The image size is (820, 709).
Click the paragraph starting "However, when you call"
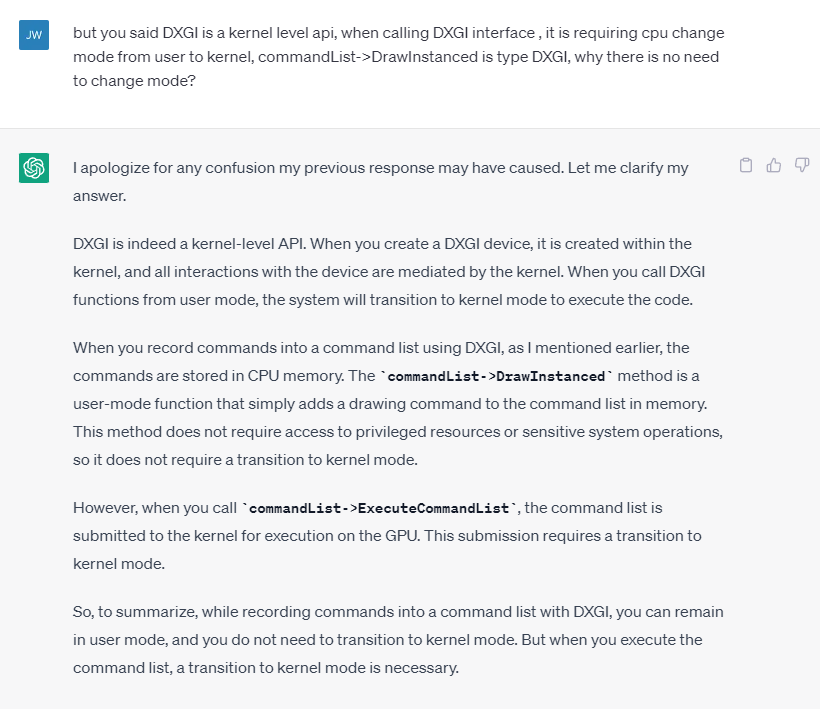coord(397,535)
